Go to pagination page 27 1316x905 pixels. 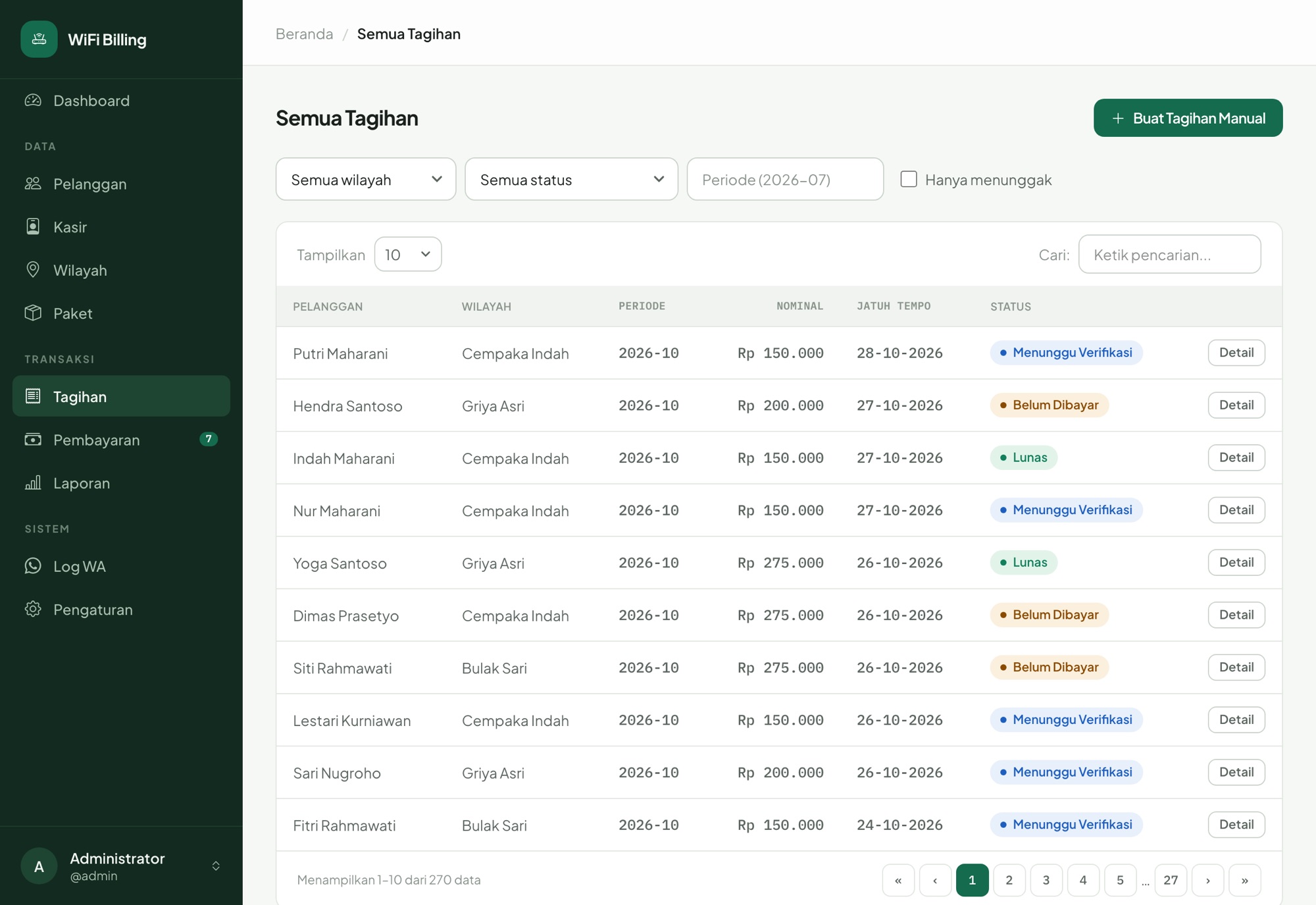tap(1171, 880)
